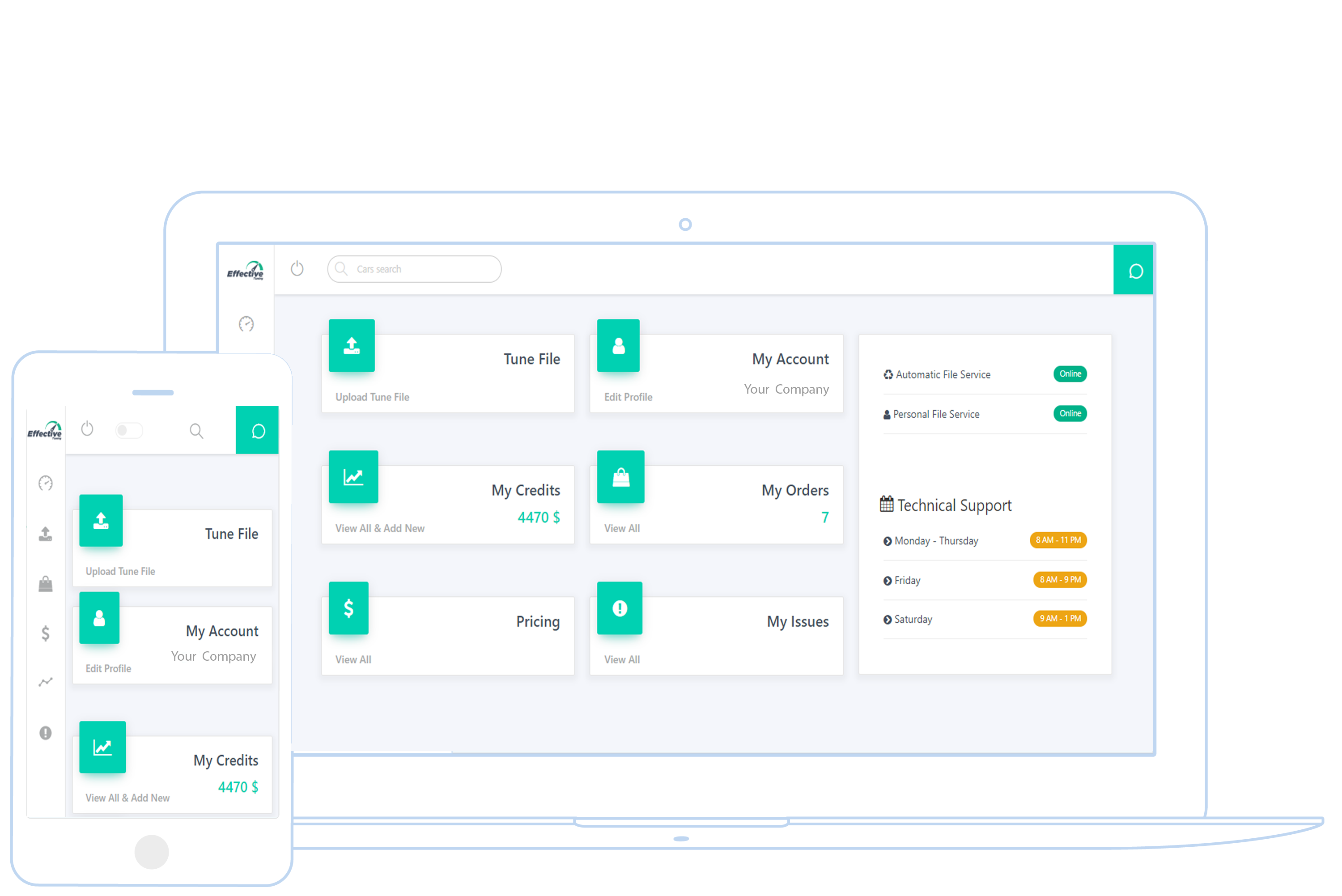Image resolution: width=1342 pixels, height=896 pixels.
Task: Toggle the switch in phone header
Action: pyautogui.click(x=129, y=430)
